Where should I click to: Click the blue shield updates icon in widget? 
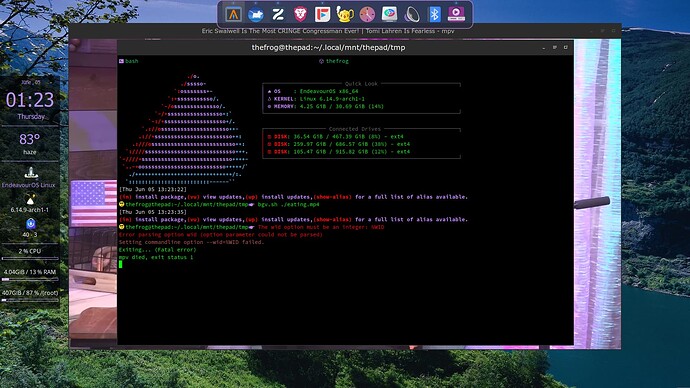pos(30,223)
